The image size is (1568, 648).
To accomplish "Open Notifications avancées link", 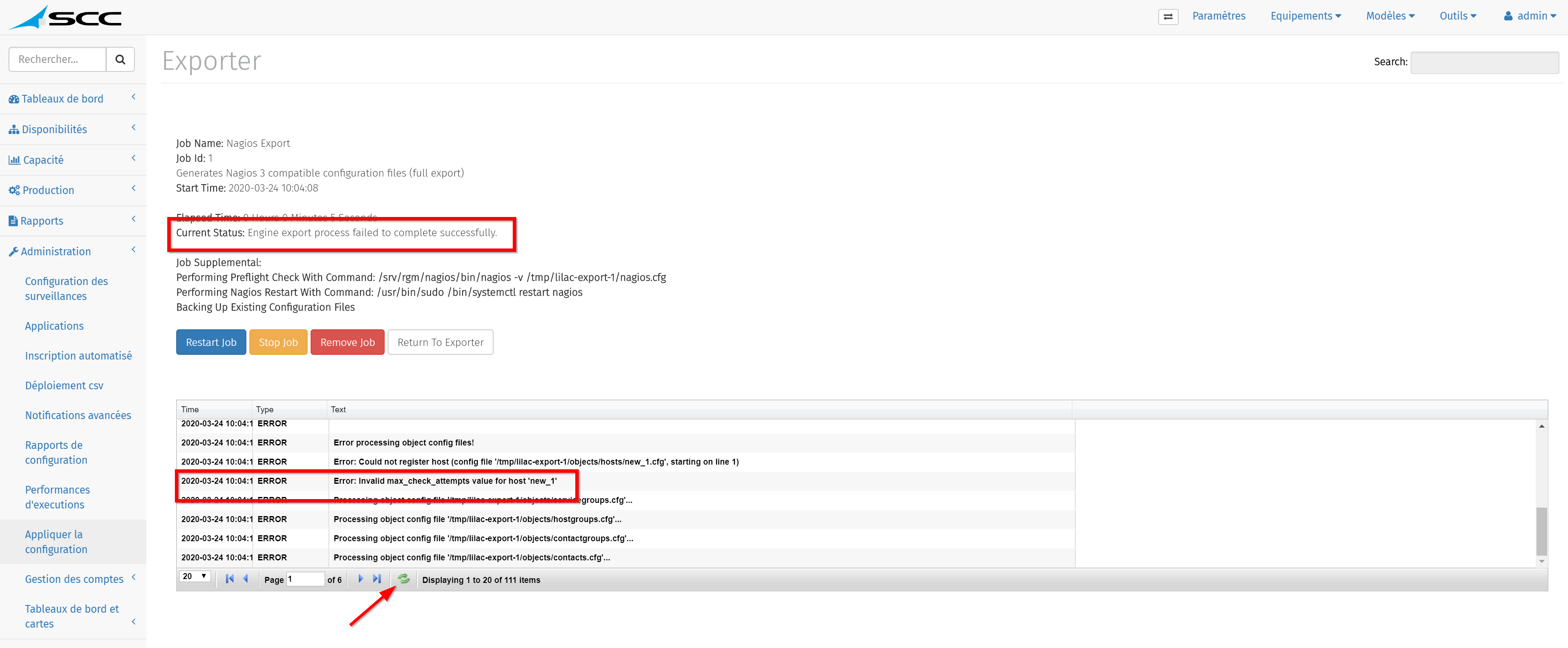I will tap(78, 416).
